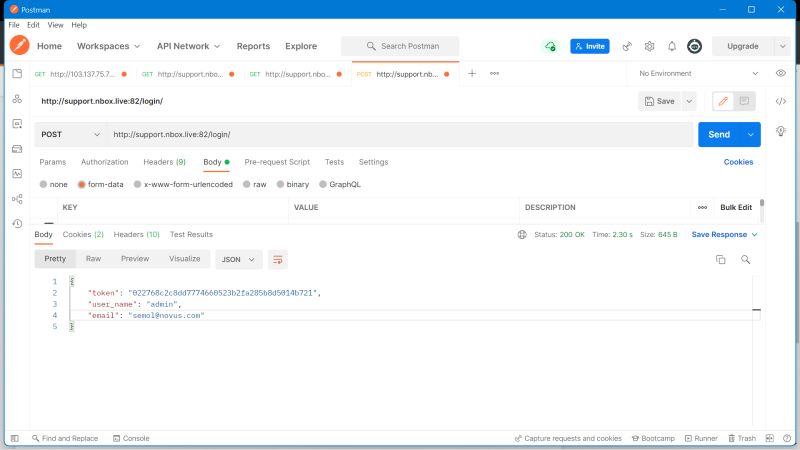Open the response Cookies (2) tab

coord(83,235)
